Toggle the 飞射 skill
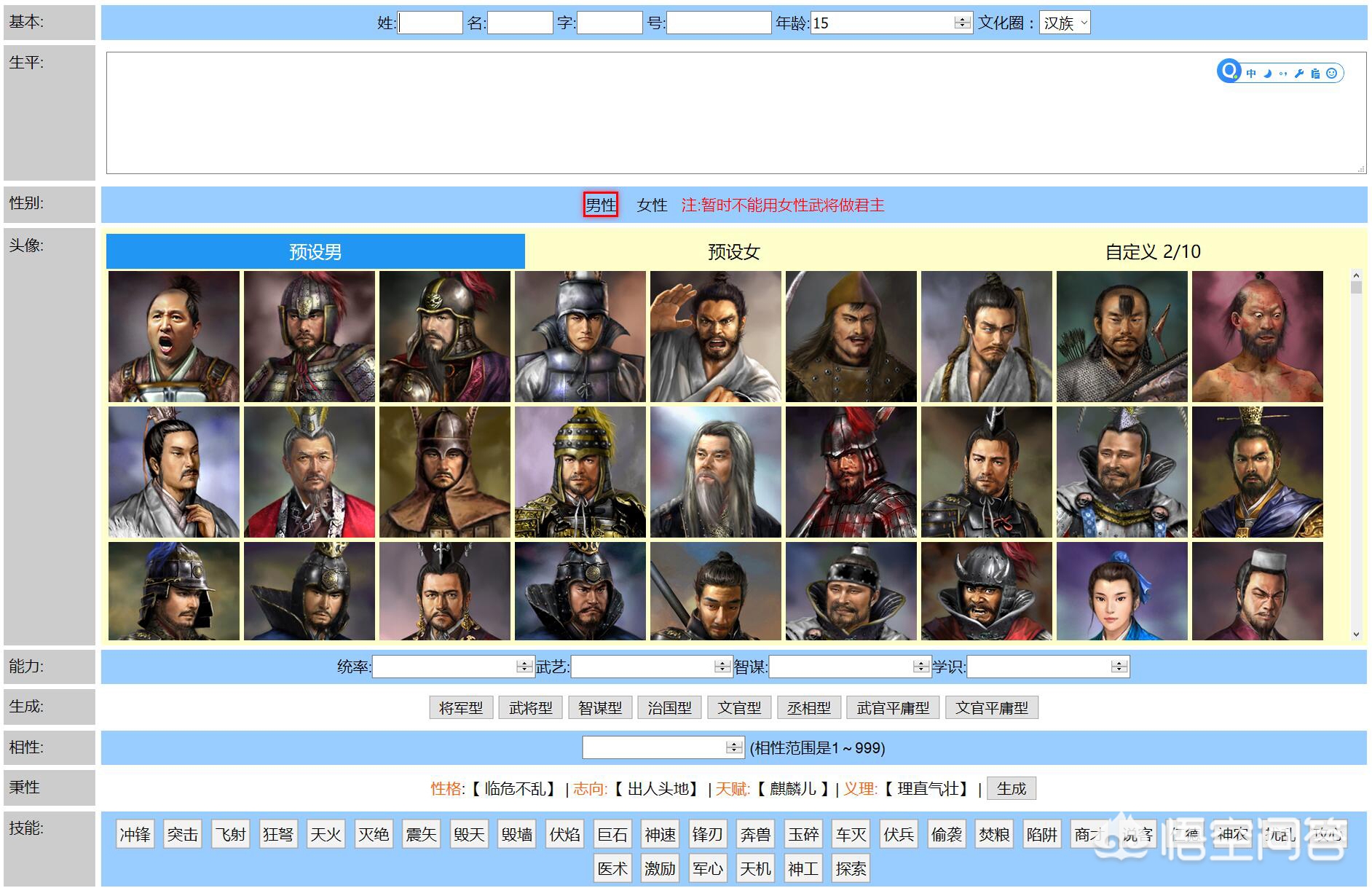This screenshot has width=1372, height=888. point(231,834)
